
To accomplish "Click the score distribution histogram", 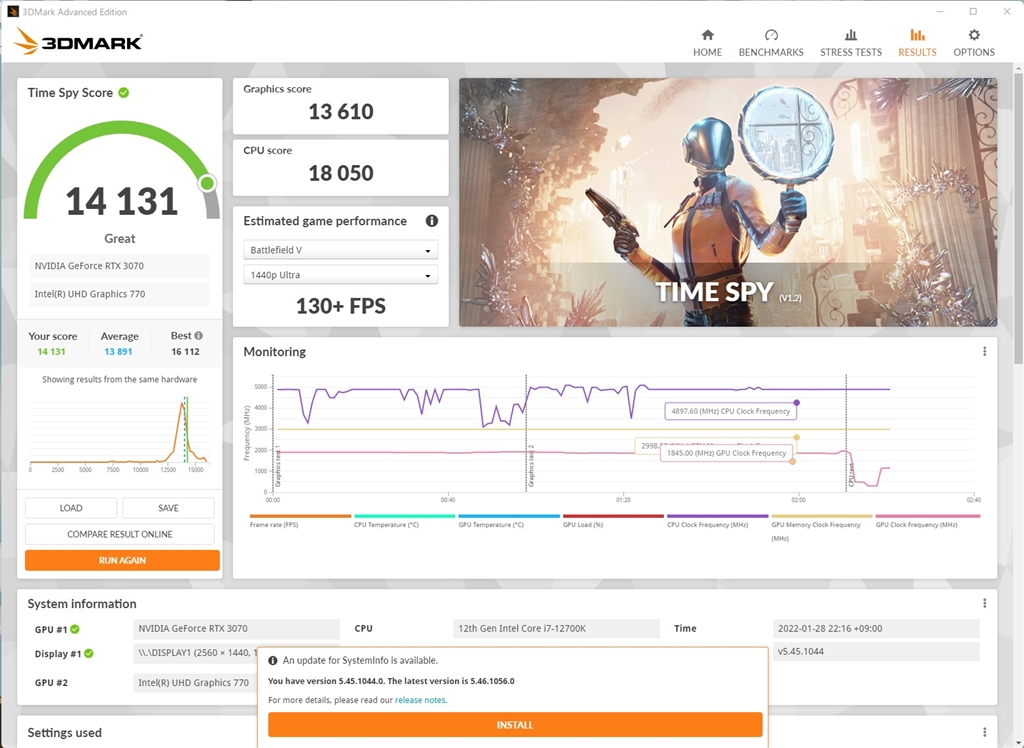I will click(x=120, y=432).
